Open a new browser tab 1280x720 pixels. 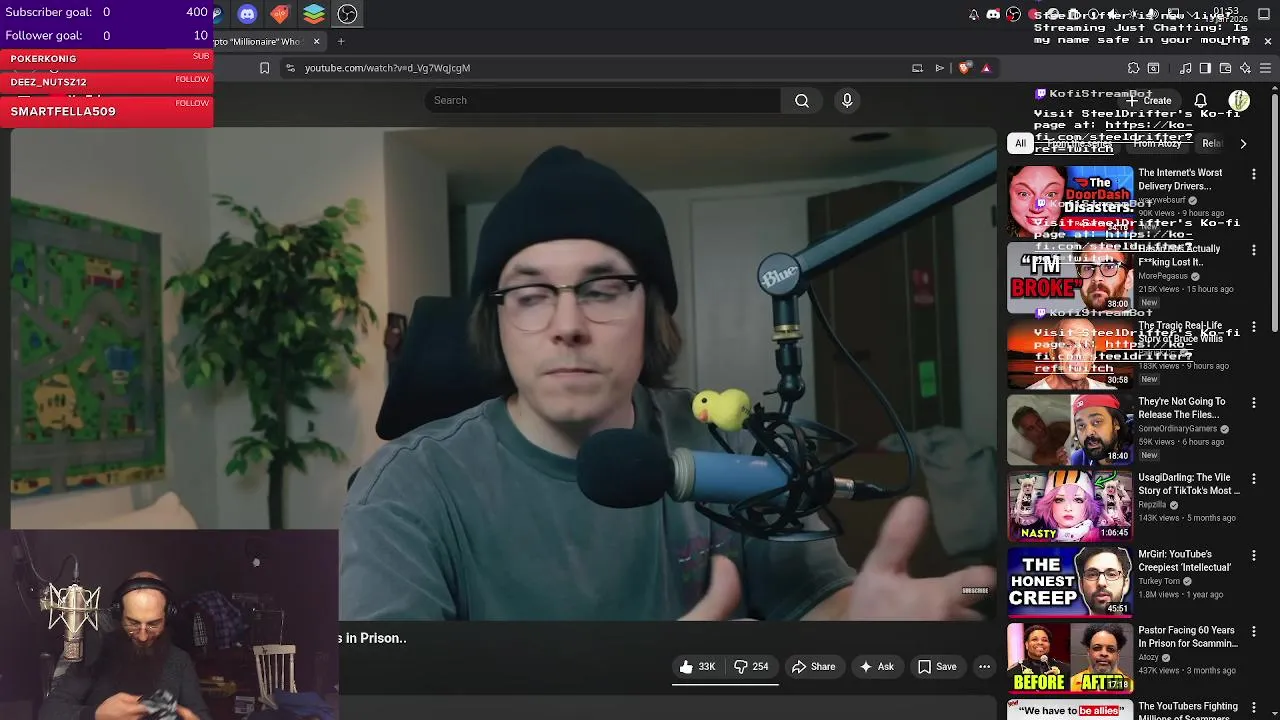pos(341,41)
